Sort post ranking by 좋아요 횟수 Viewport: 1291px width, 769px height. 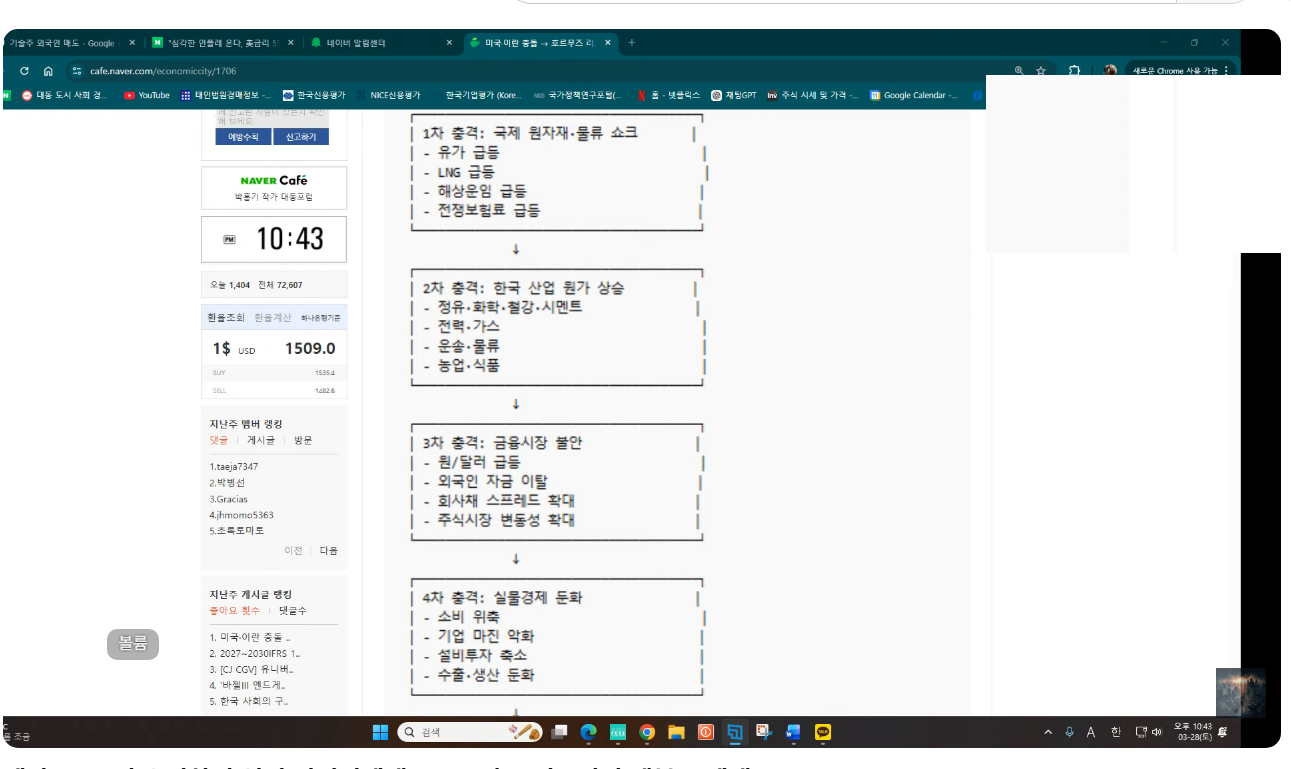(234, 610)
